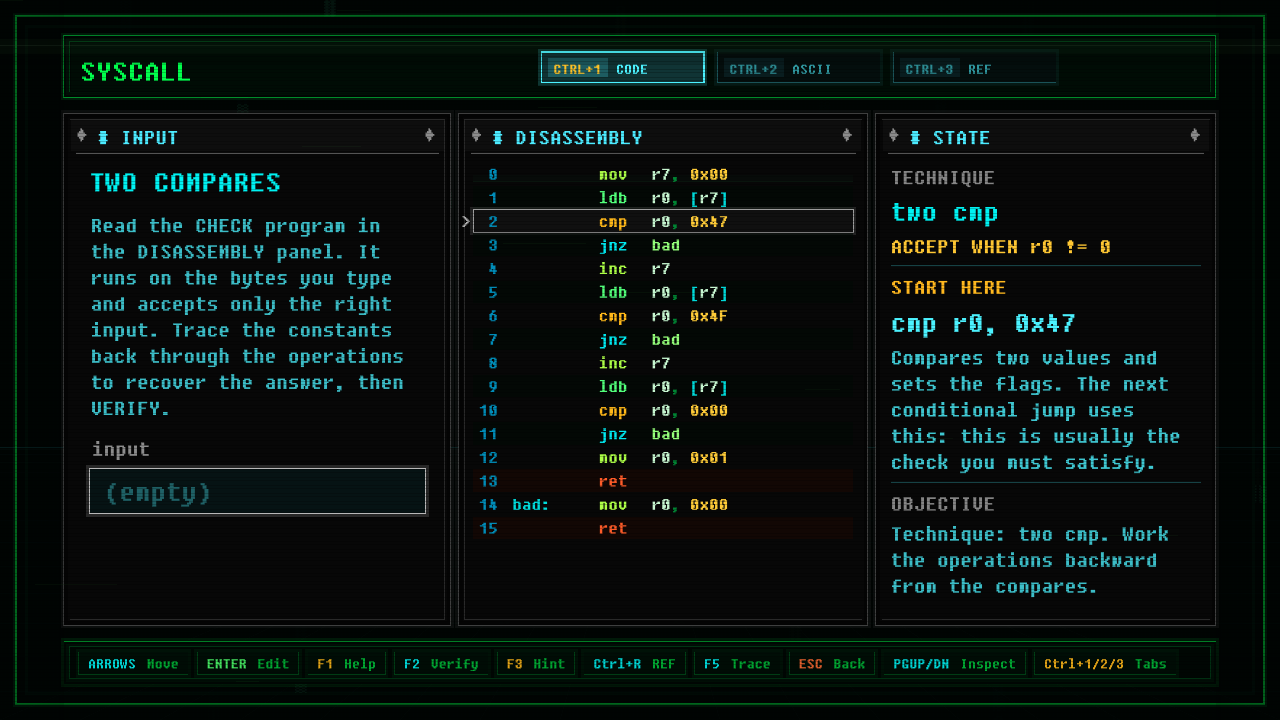Click the STATE panel right diamond icon
Image resolution: width=1280 pixels, height=720 pixels.
pyautogui.click(x=1195, y=136)
